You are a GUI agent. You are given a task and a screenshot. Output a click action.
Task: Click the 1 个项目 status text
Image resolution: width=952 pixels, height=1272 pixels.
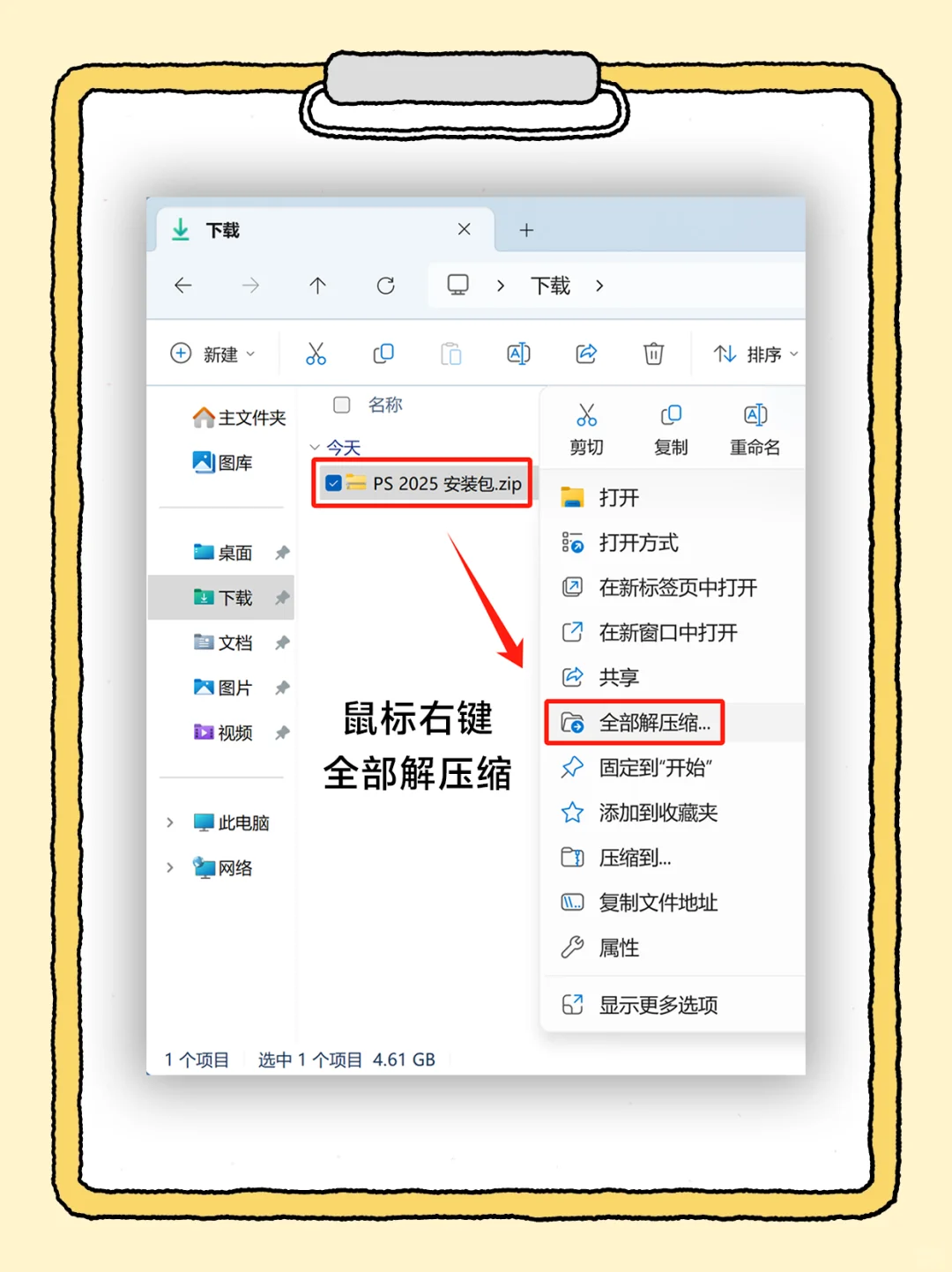pos(197,1060)
